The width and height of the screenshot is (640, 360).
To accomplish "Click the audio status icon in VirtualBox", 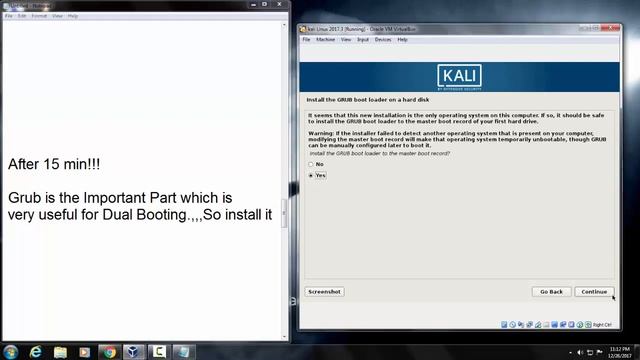I will coord(521,324).
